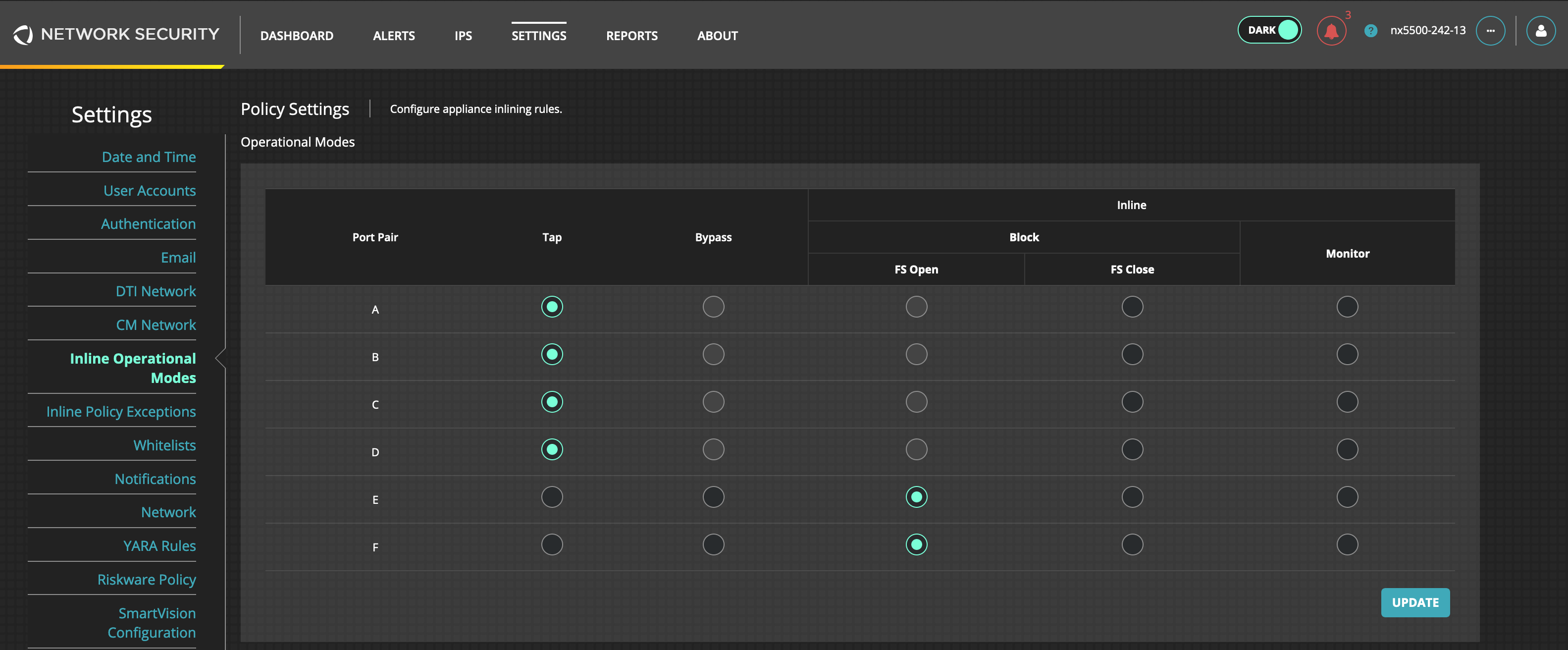Viewport: 1568px width, 650px height.
Task: Select Monitor mode for port pair F
Action: click(x=1347, y=544)
